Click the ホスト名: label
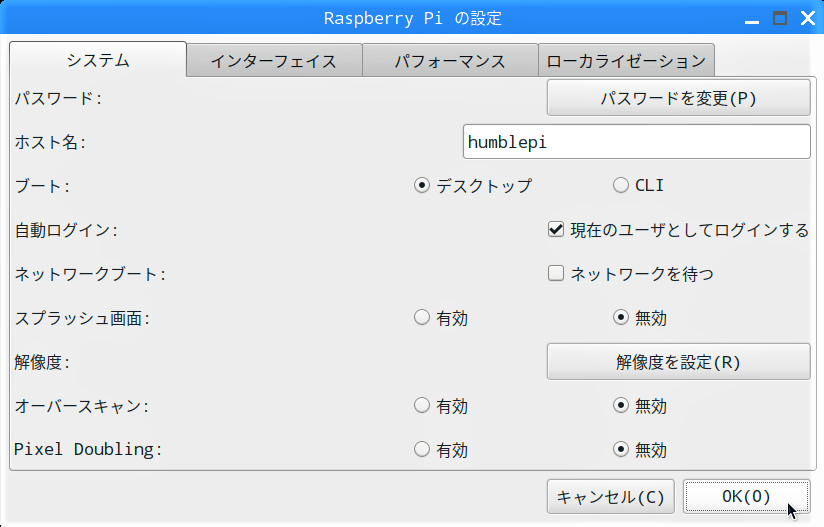 click(x=50, y=142)
